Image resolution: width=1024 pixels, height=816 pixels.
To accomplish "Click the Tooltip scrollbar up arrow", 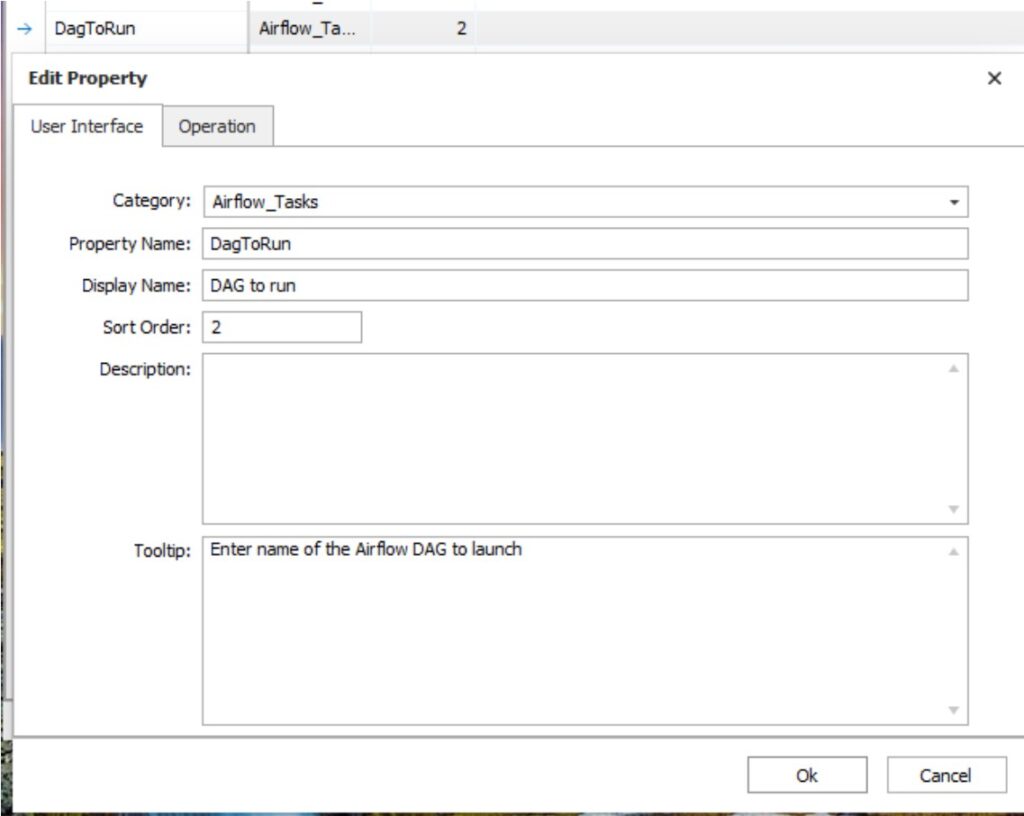I will [x=954, y=552].
